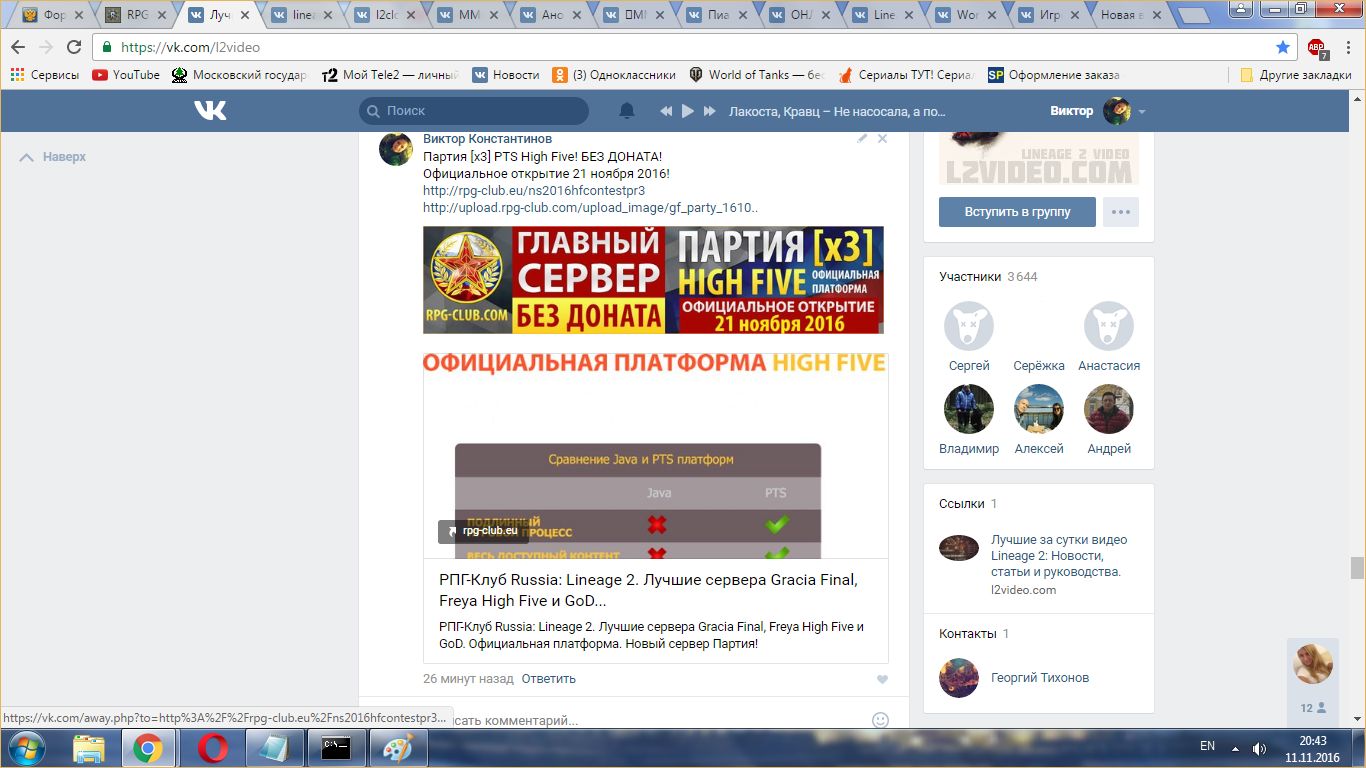This screenshot has height=768, width=1366.
Task: Open the Сериалы ТУТ bookmark
Action: coord(906,75)
